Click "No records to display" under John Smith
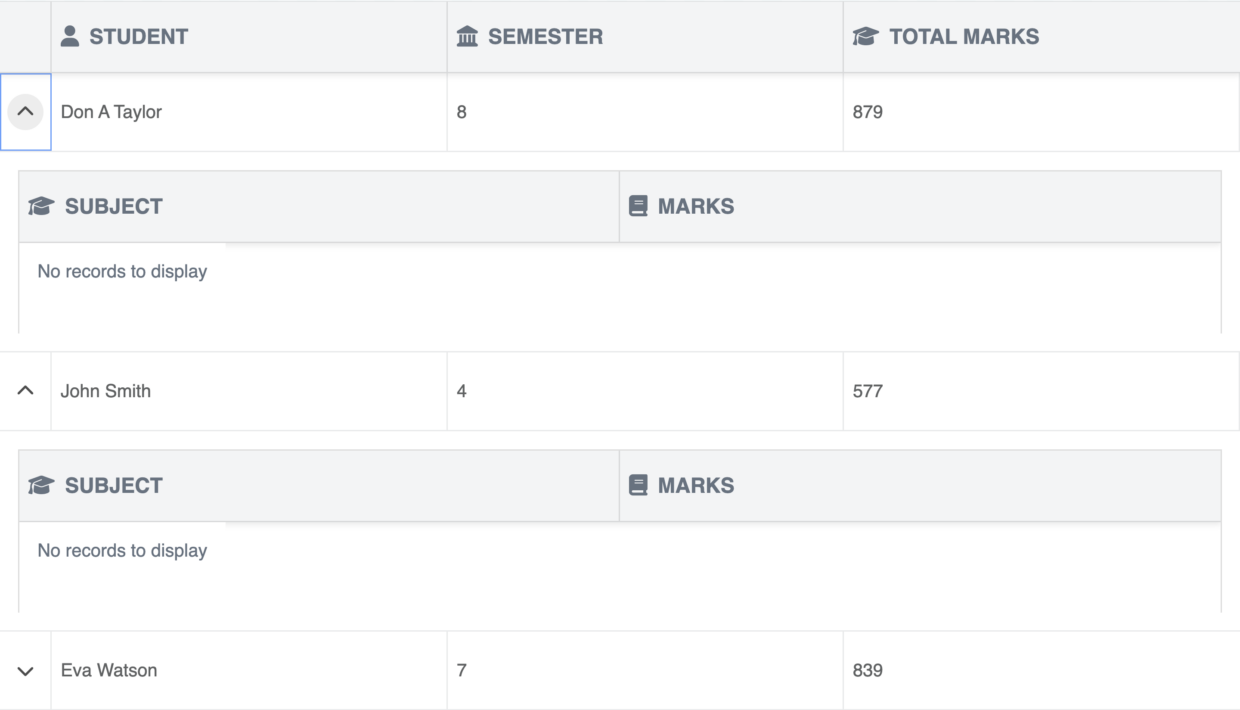Viewport: 1240px width, 710px height. coord(122,551)
